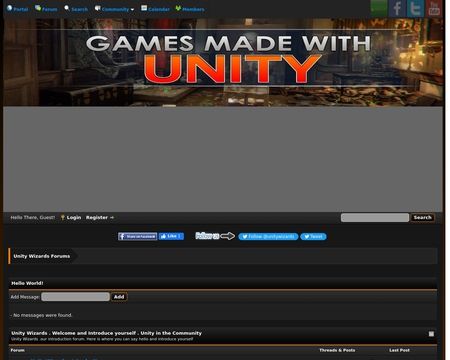Click the Add button for messages
The image size is (450, 360).
coord(119,297)
